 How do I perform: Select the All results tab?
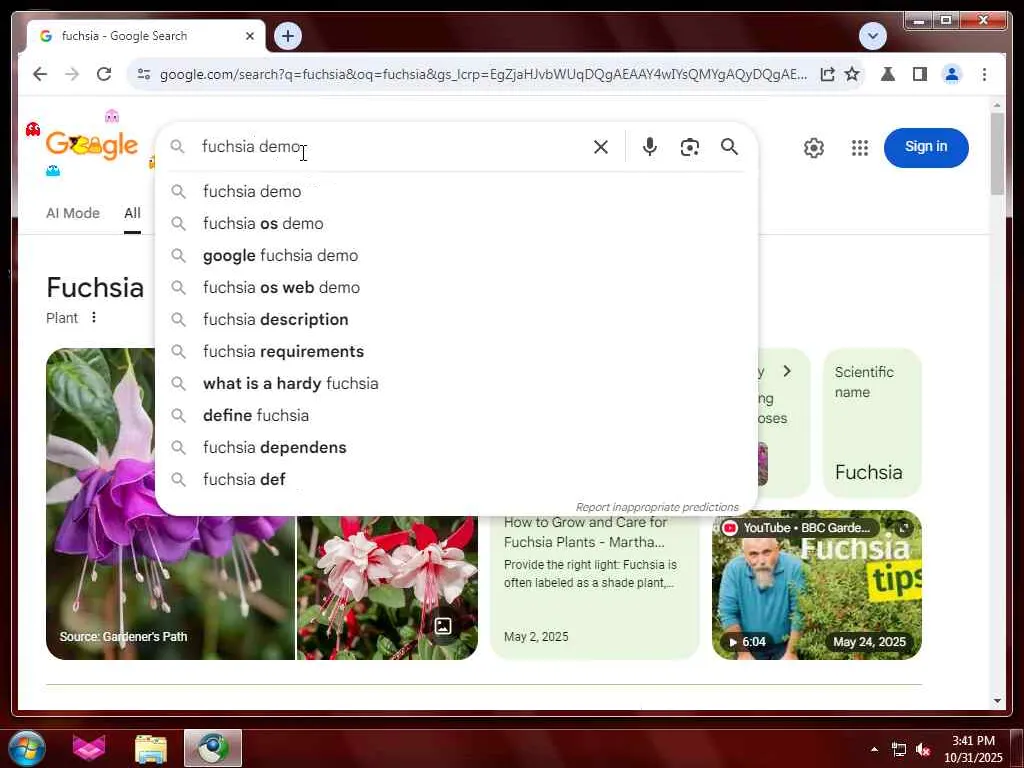(132, 213)
